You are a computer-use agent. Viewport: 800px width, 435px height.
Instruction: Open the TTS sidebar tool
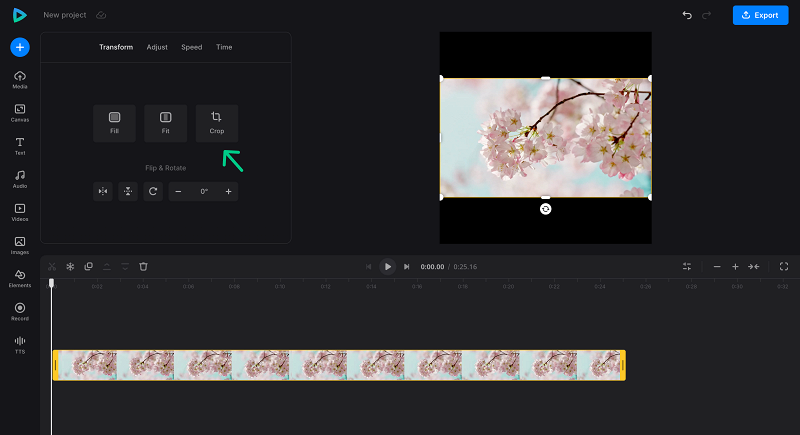20,345
